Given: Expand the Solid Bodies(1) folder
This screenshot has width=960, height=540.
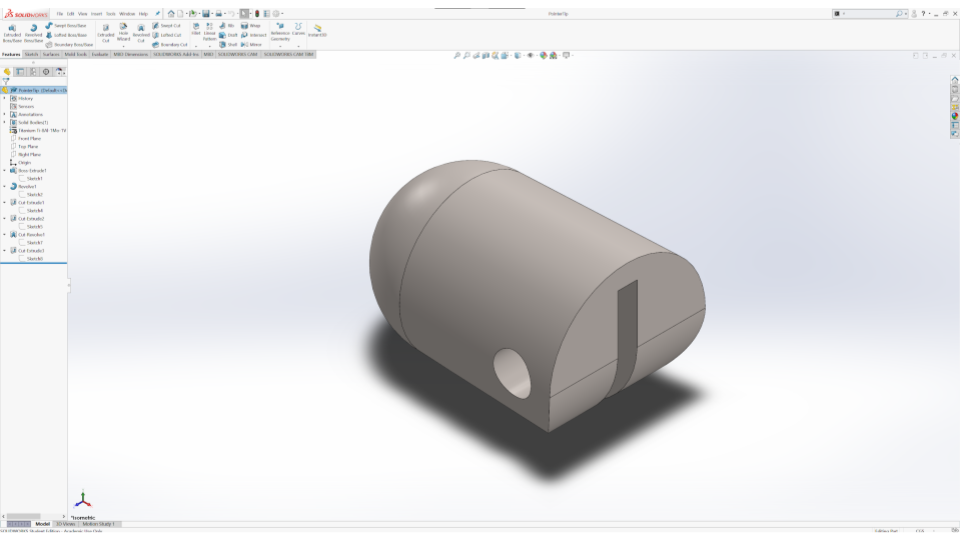Looking at the screenshot, I should point(4,122).
